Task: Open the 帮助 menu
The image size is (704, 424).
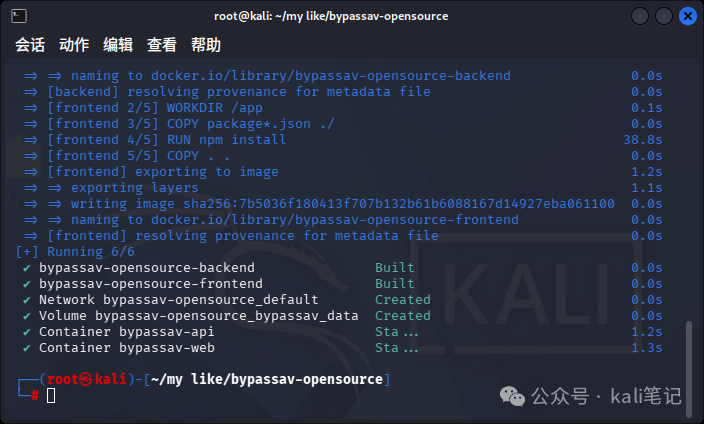Action: 206,45
